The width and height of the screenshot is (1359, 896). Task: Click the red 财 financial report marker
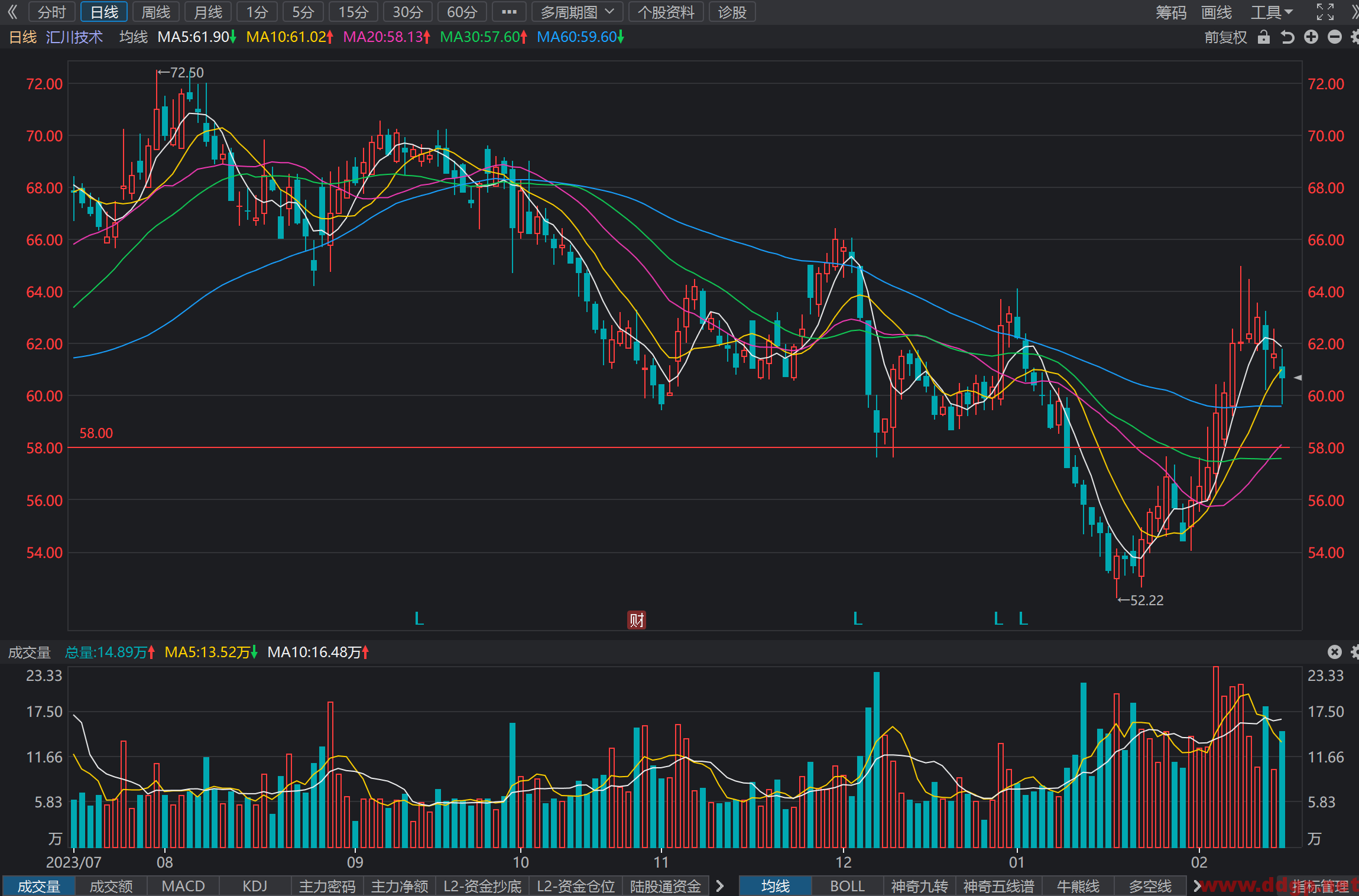(637, 620)
